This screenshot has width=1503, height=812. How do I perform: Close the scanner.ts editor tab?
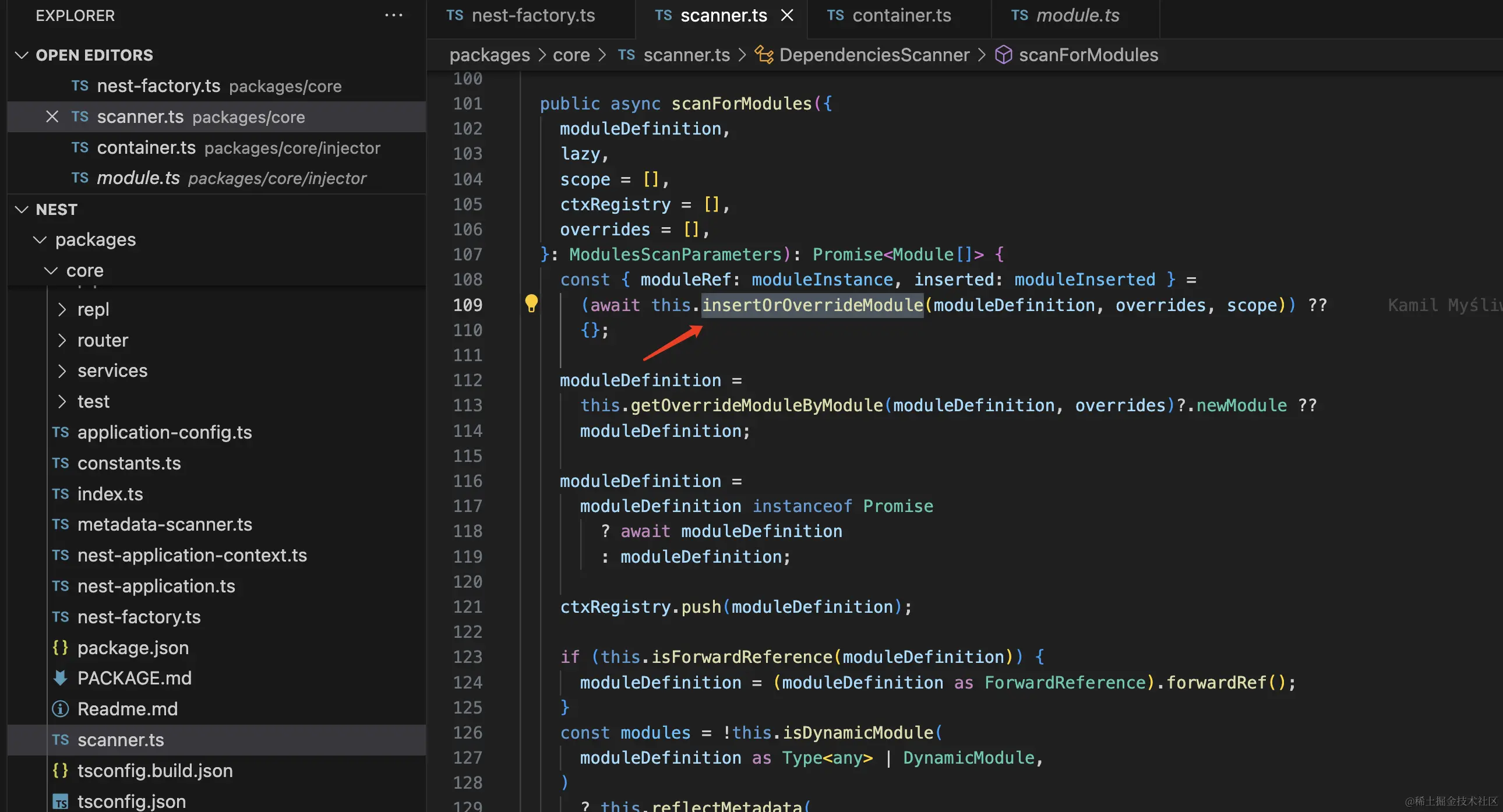point(787,15)
